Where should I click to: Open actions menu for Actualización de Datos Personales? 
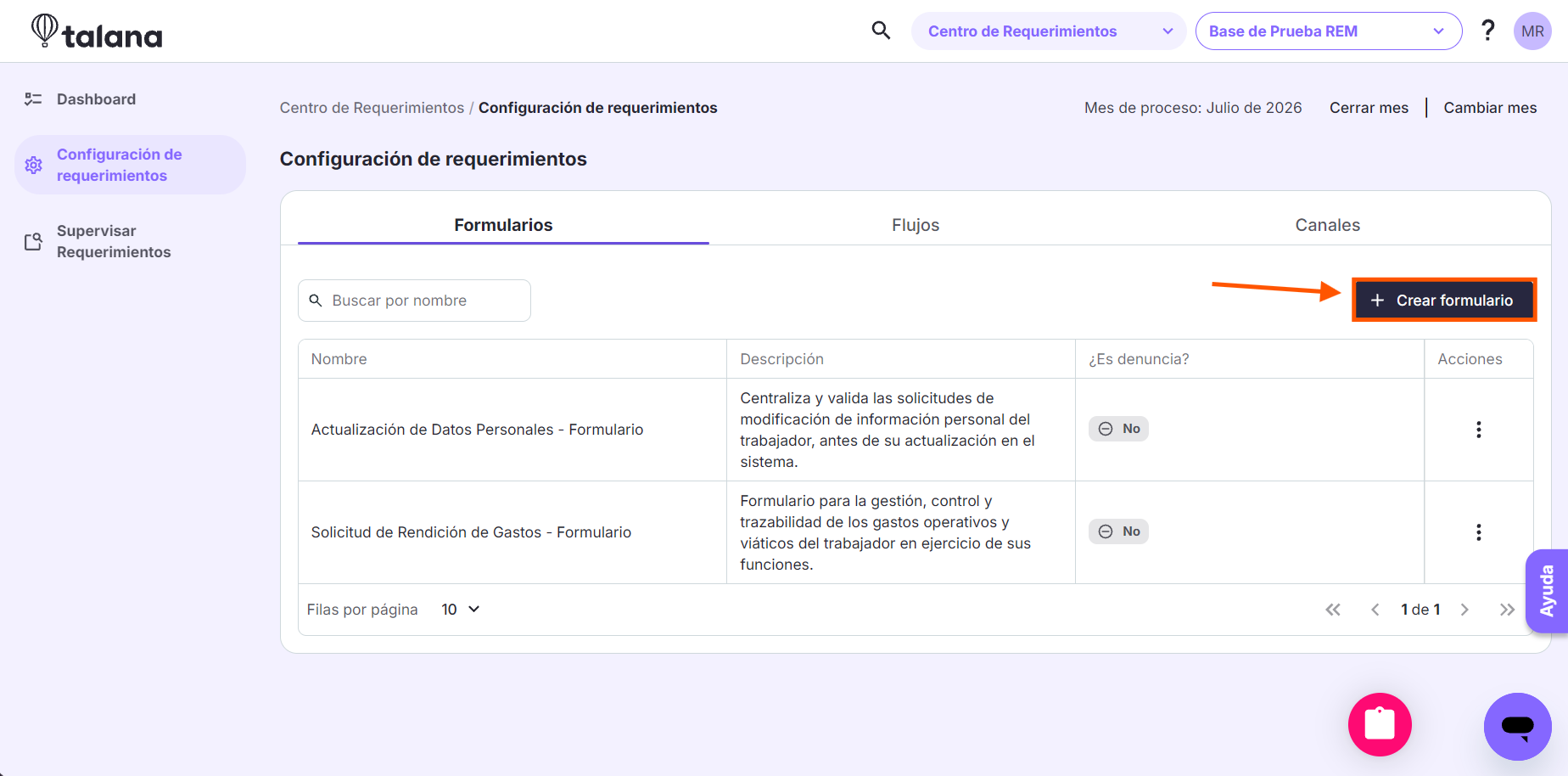coord(1478,430)
